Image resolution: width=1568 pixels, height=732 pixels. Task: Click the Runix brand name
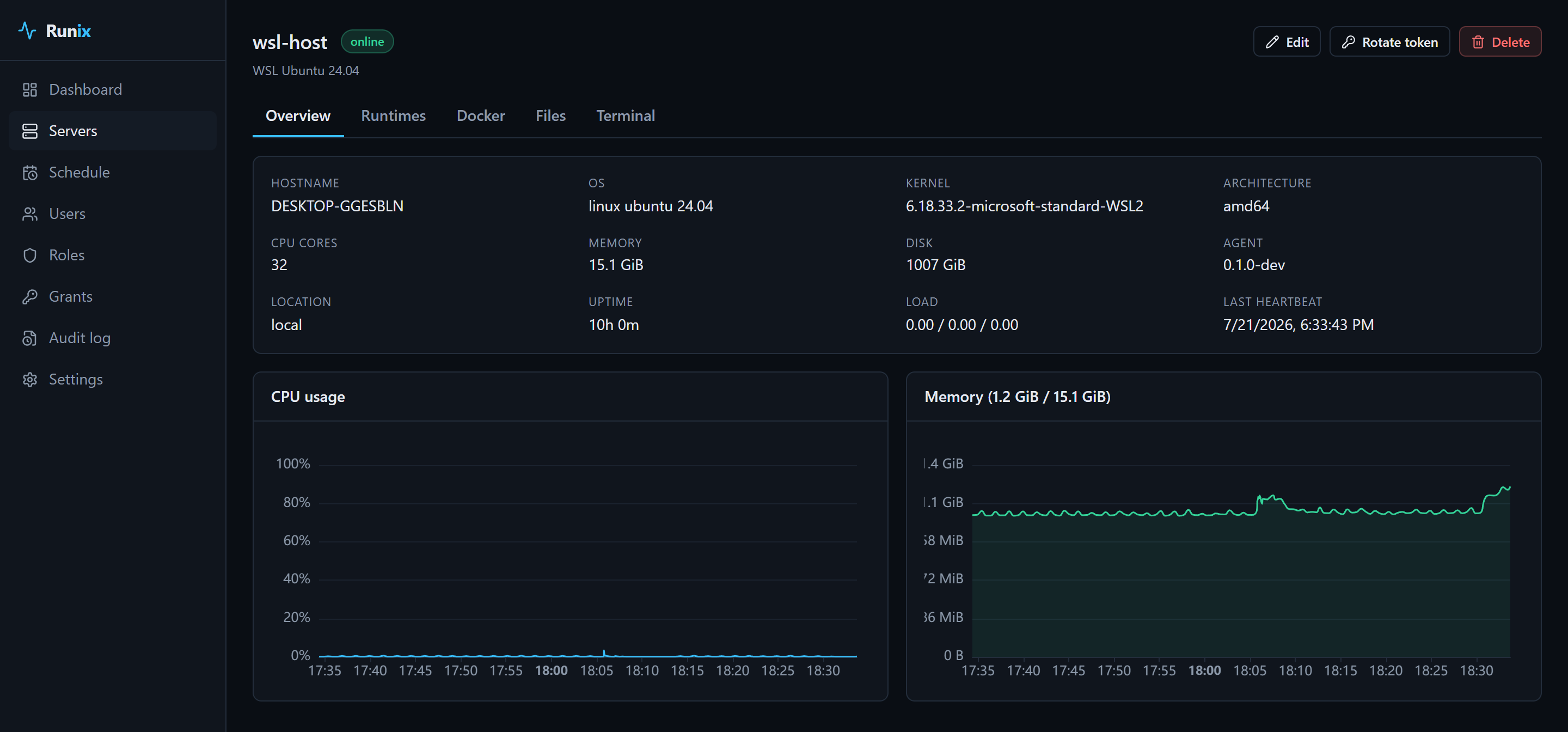tap(68, 31)
